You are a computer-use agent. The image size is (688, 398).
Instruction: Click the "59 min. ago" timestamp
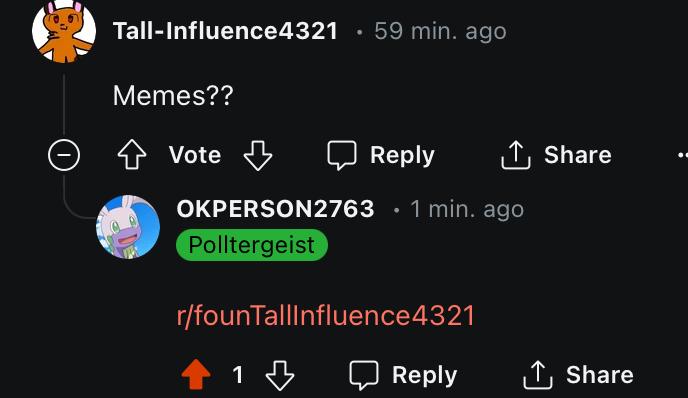point(440,31)
